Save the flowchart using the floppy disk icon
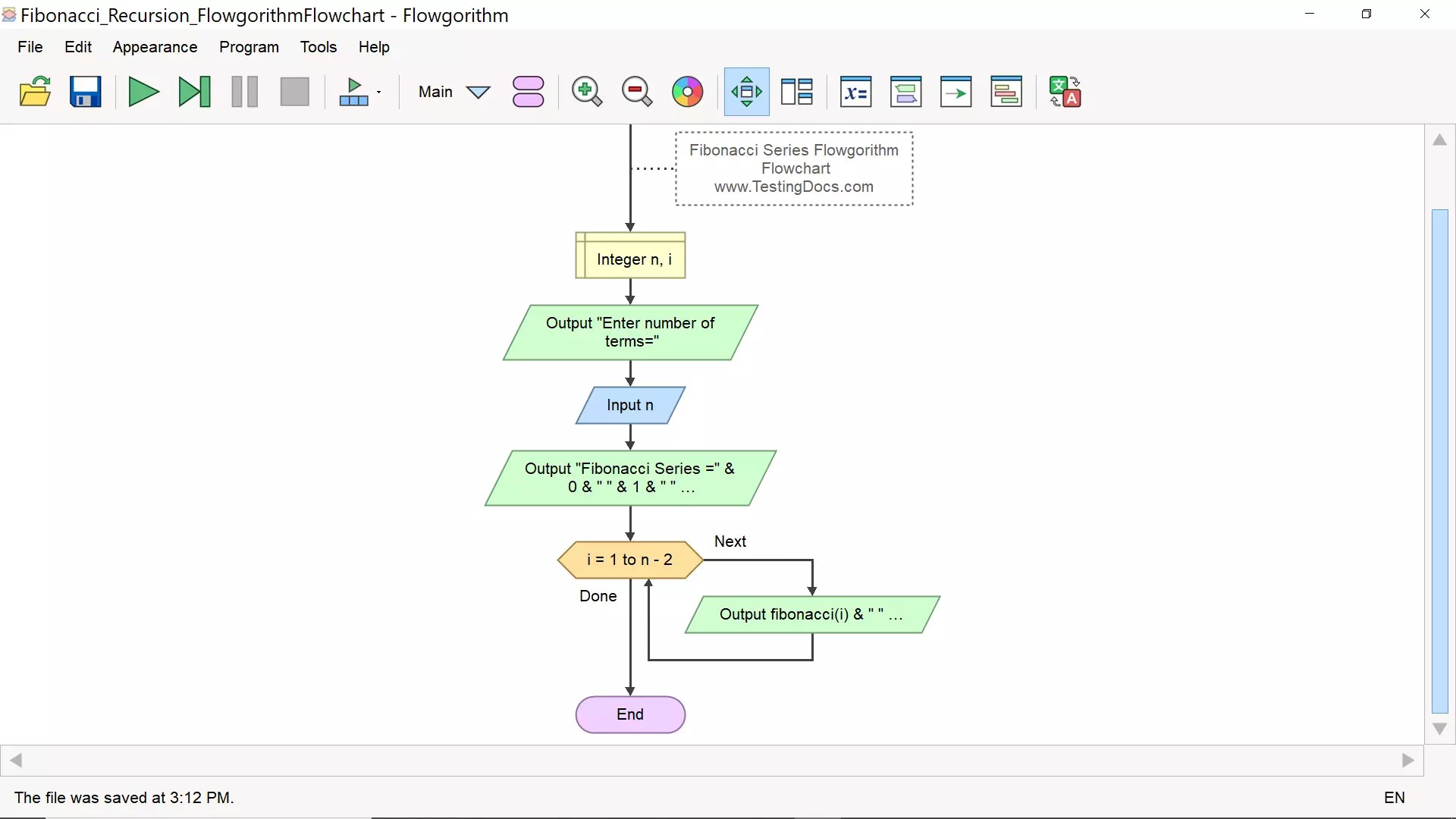The image size is (1456, 819). coord(86,92)
